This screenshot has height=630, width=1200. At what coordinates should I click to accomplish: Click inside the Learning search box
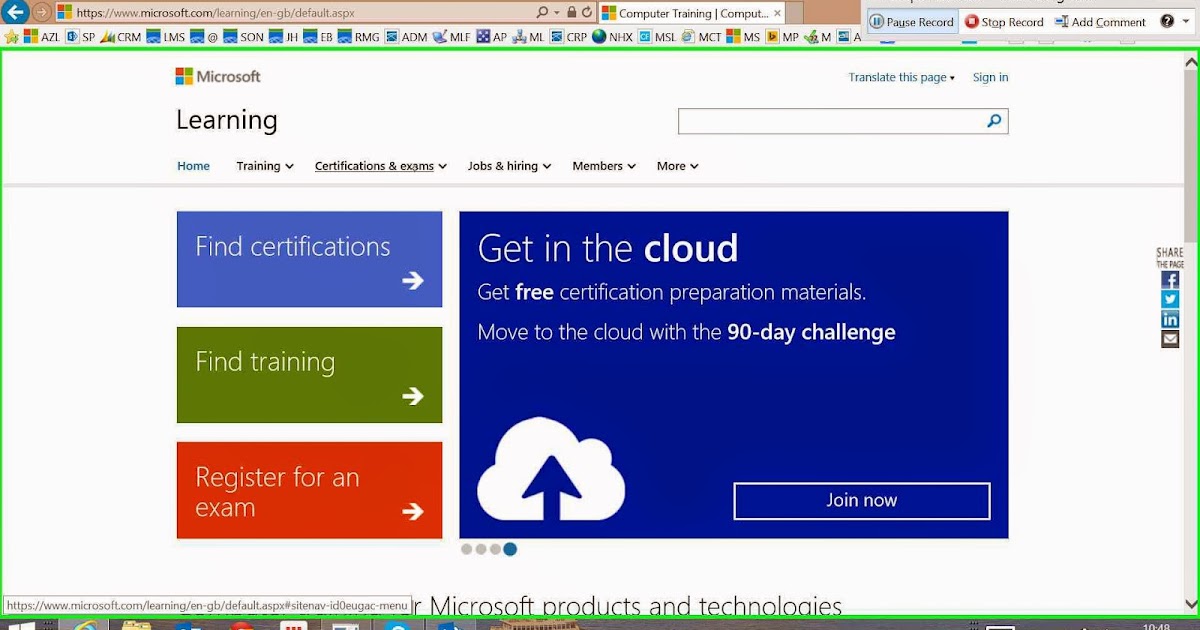[830, 120]
